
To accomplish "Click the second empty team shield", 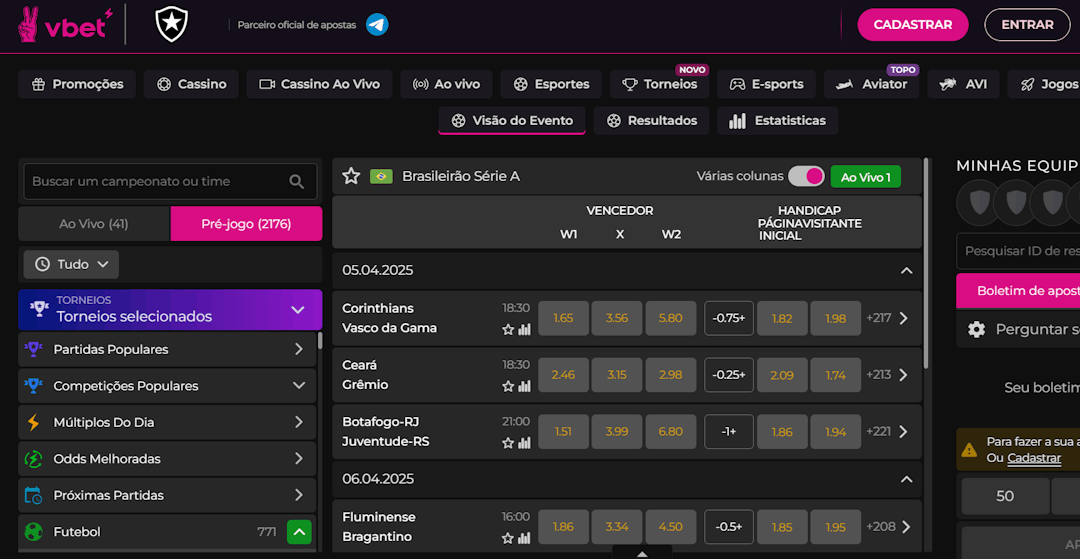I will tap(1015, 202).
